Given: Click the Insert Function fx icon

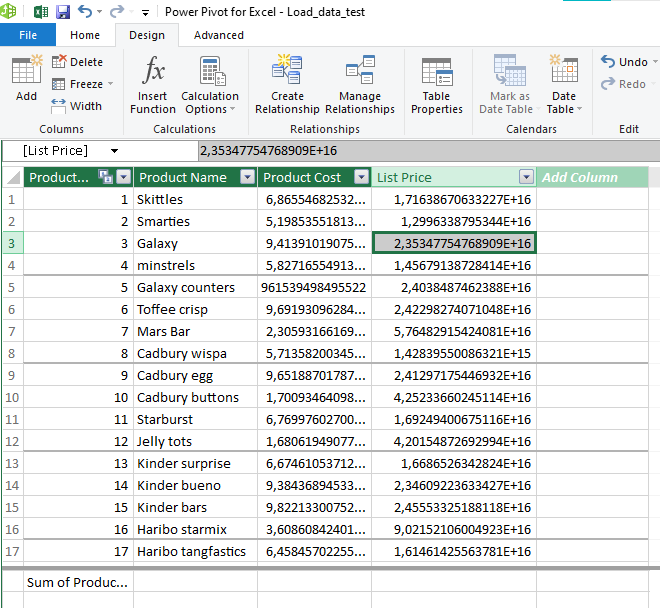Looking at the screenshot, I should coord(153,84).
